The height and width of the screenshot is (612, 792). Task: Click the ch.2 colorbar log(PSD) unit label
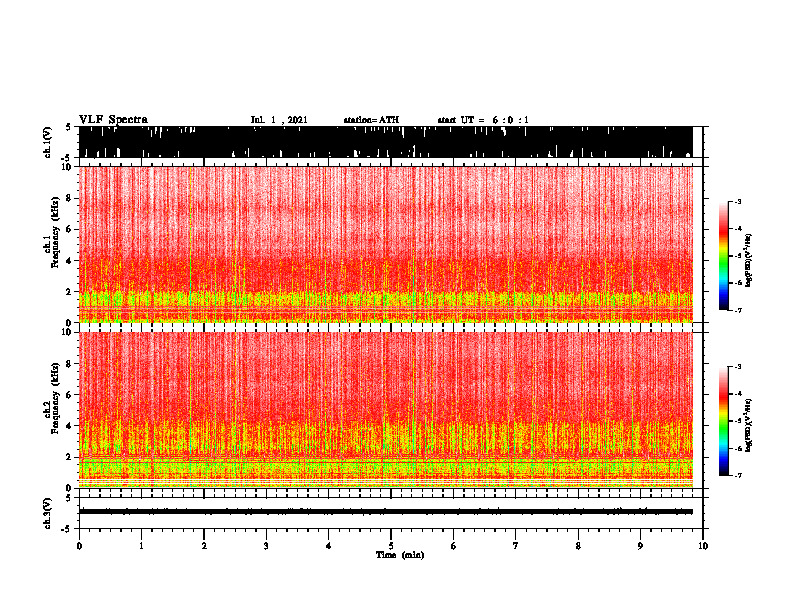pyautogui.click(x=749, y=425)
